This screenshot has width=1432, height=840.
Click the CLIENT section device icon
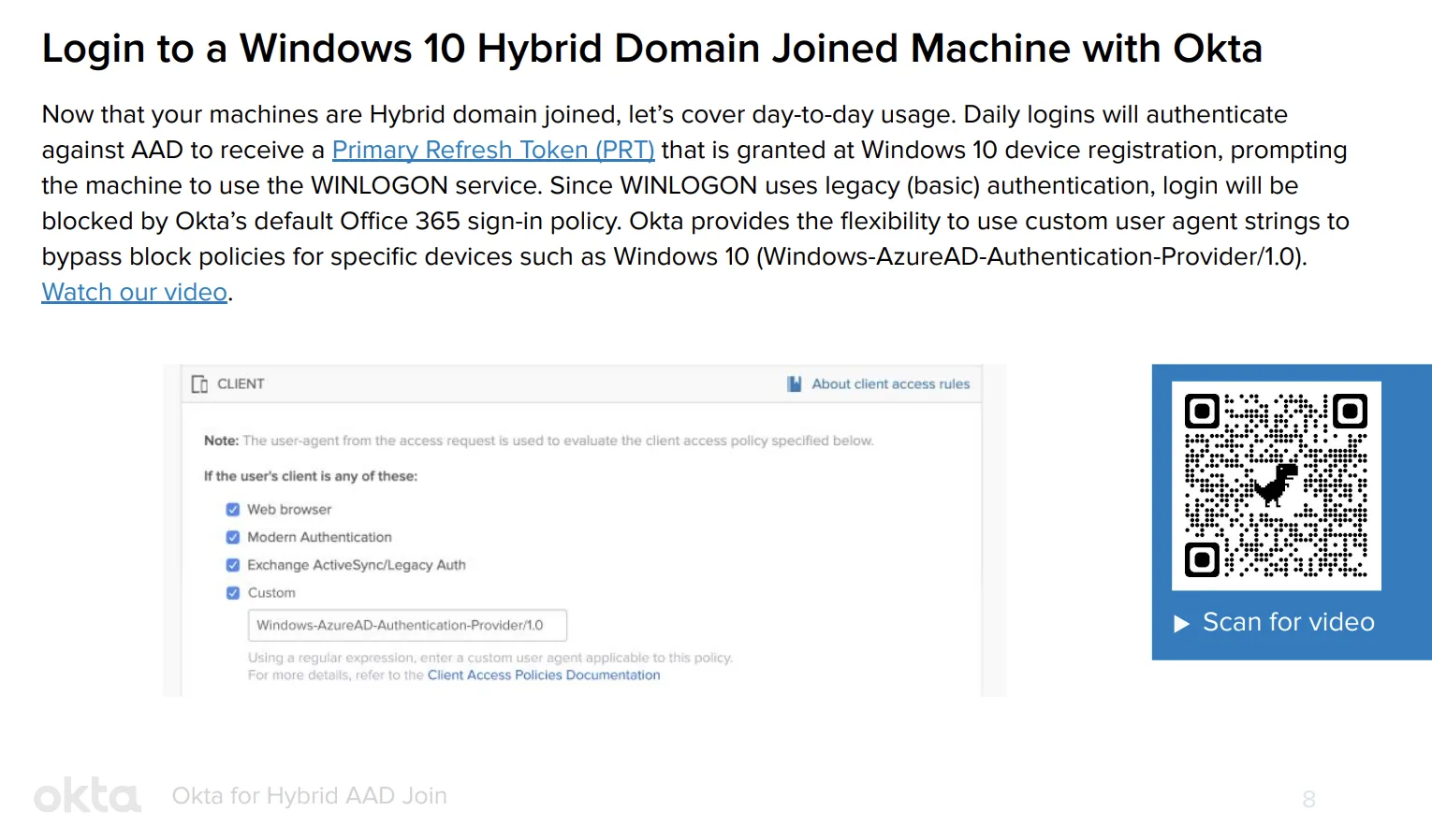point(199,384)
